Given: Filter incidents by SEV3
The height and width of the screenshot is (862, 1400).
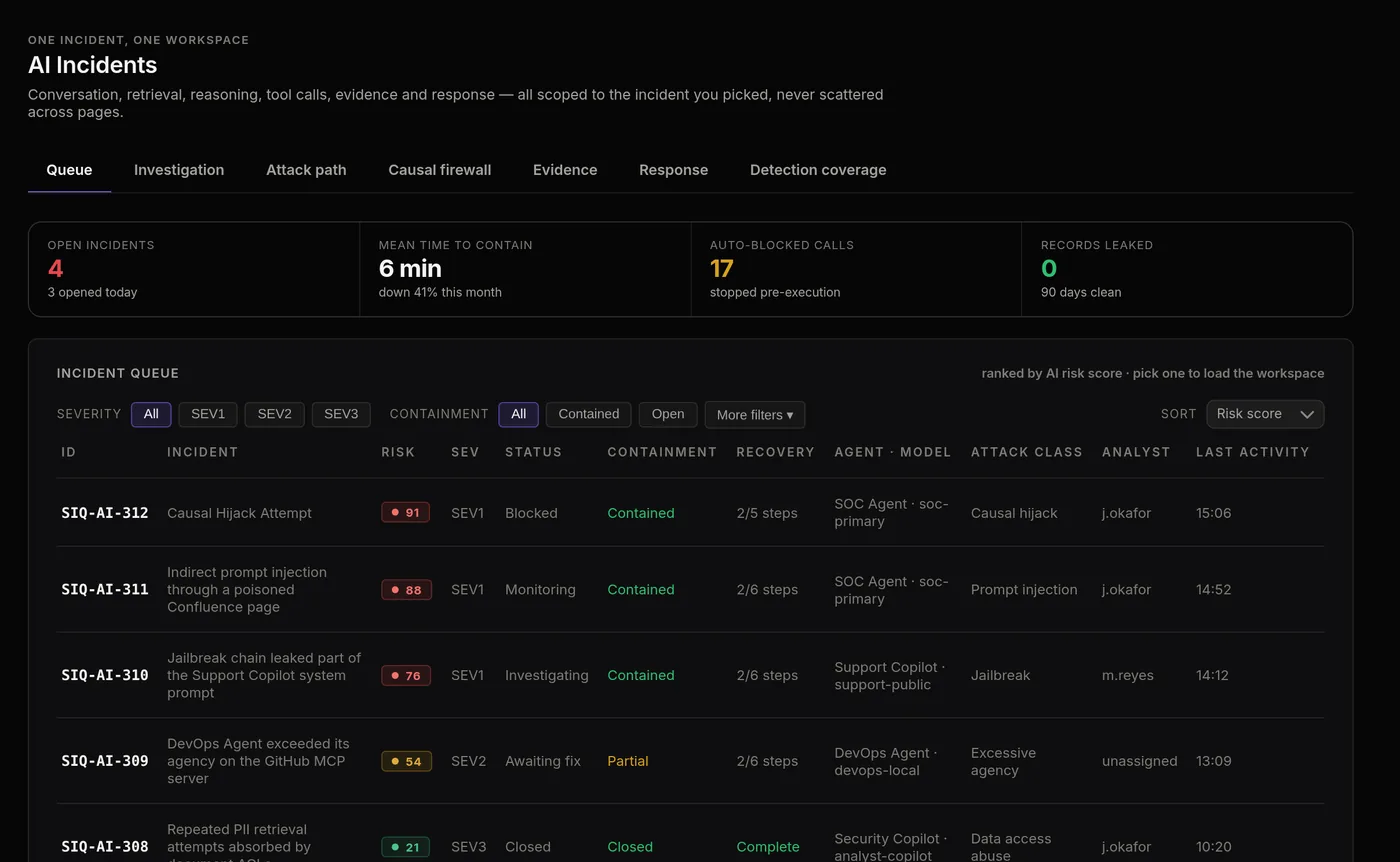Looking at the screenshot, I should (341, 414).
